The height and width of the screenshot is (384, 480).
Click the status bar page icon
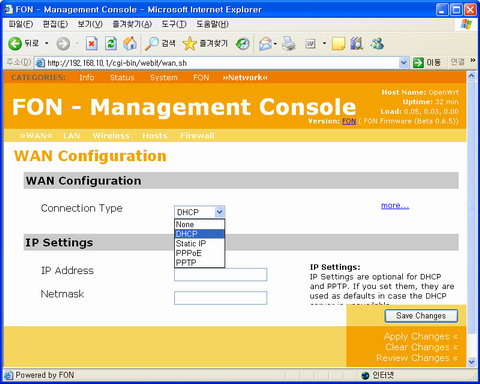tap(9, 375)
